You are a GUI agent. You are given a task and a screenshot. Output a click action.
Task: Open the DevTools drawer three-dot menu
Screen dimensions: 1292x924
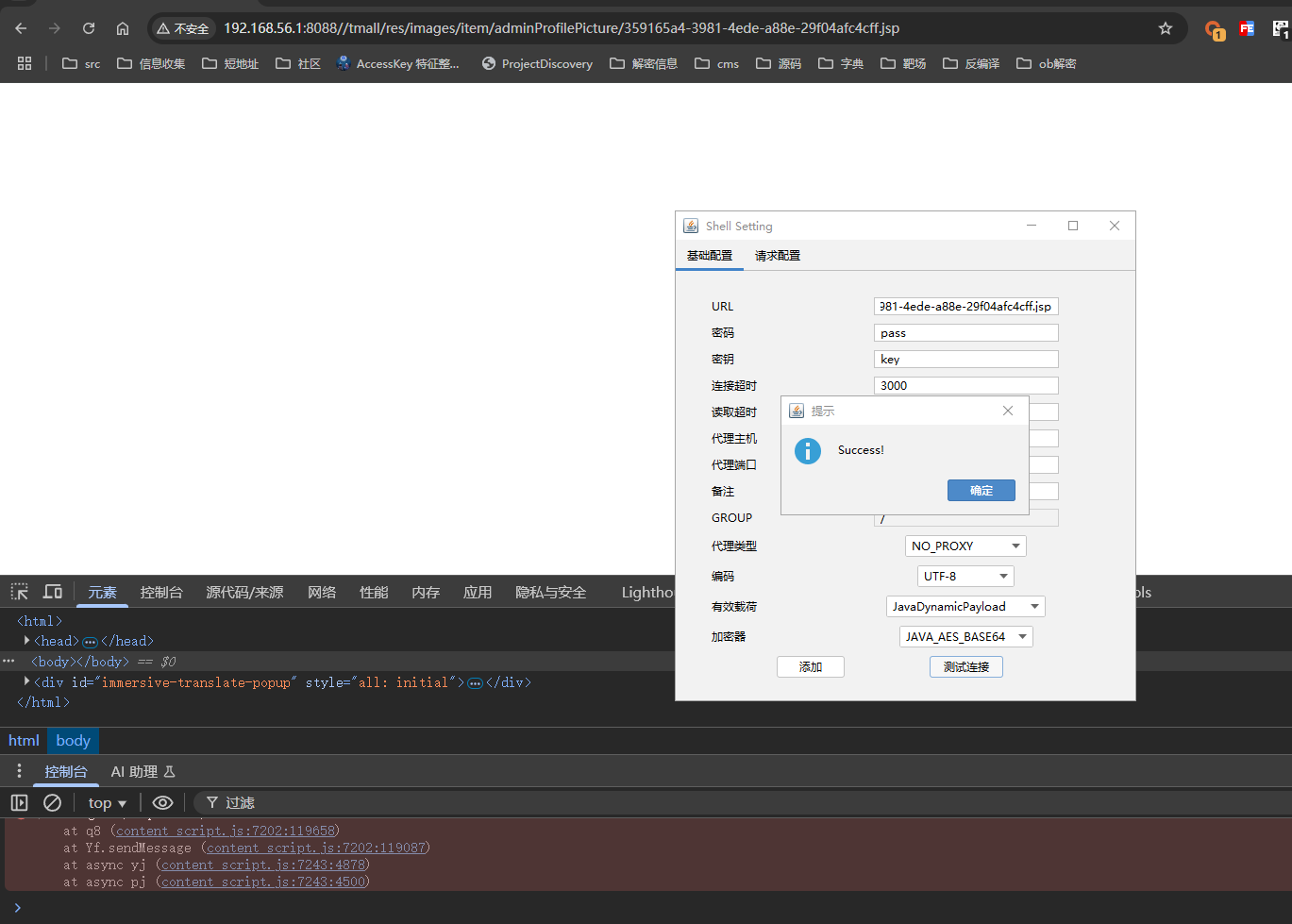click(19, 771)
